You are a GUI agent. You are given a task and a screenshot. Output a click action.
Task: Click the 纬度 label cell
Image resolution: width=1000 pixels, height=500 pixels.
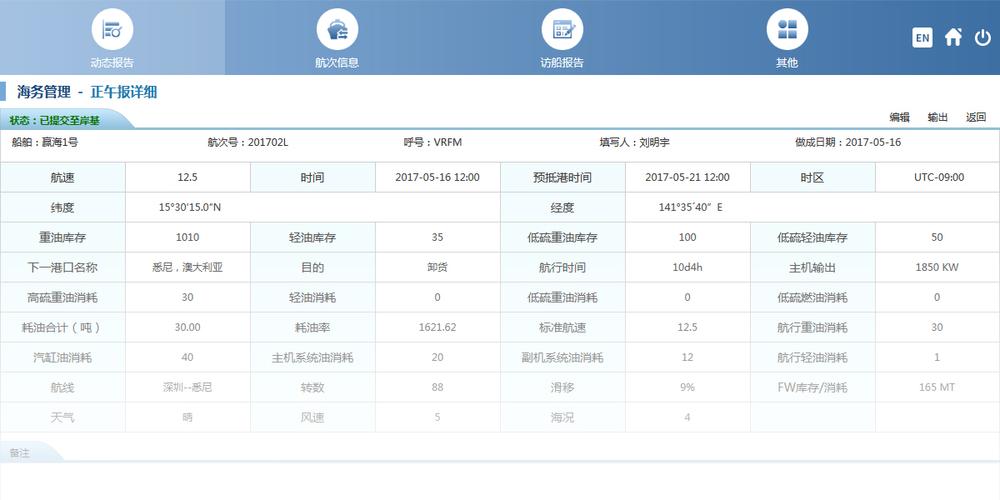coord(62,207)
